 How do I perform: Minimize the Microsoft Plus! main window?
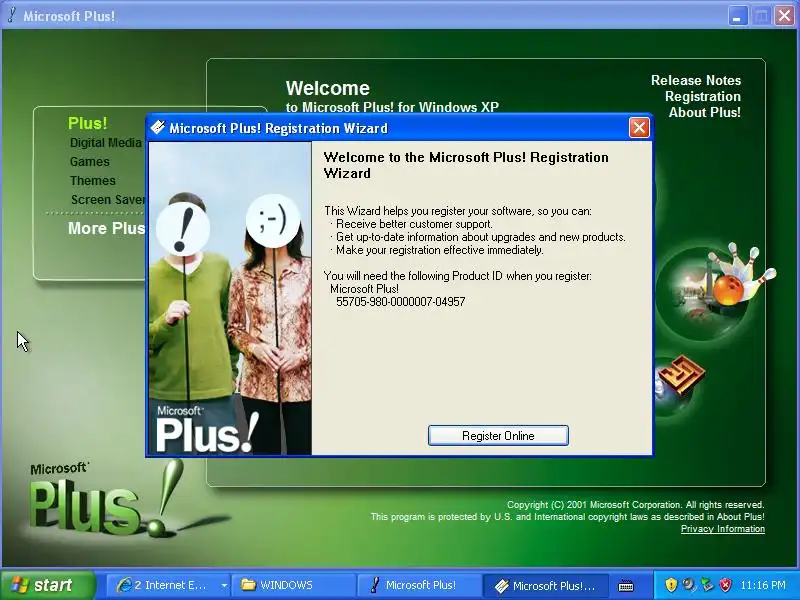click(x=737, y=16)
